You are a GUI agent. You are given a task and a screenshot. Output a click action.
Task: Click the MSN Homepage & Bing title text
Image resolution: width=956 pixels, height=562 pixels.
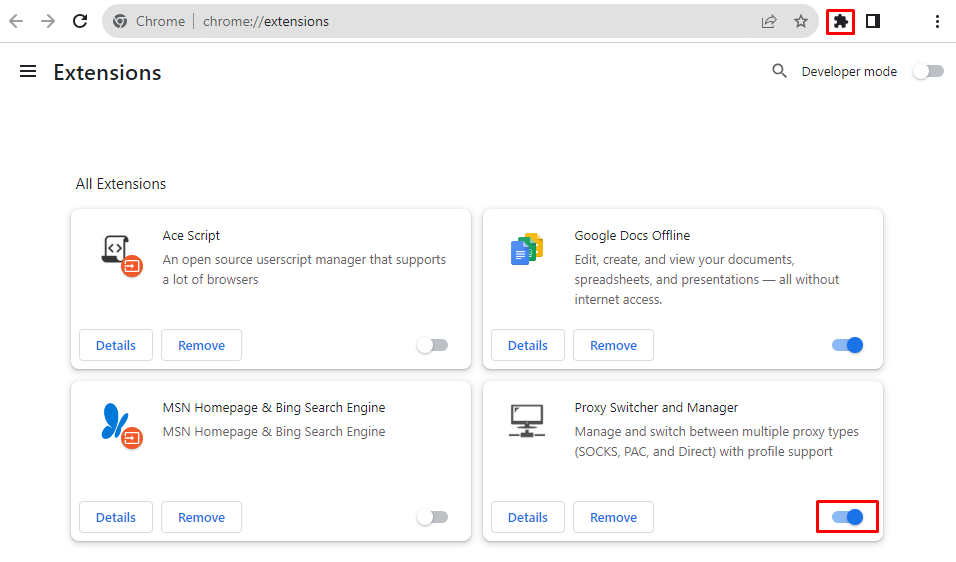(x=274, y=407)
